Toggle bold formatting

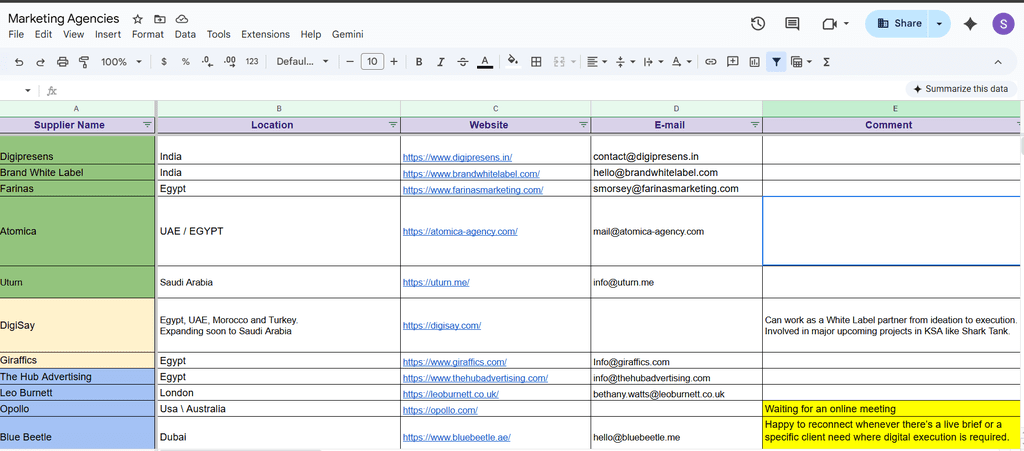419,62
